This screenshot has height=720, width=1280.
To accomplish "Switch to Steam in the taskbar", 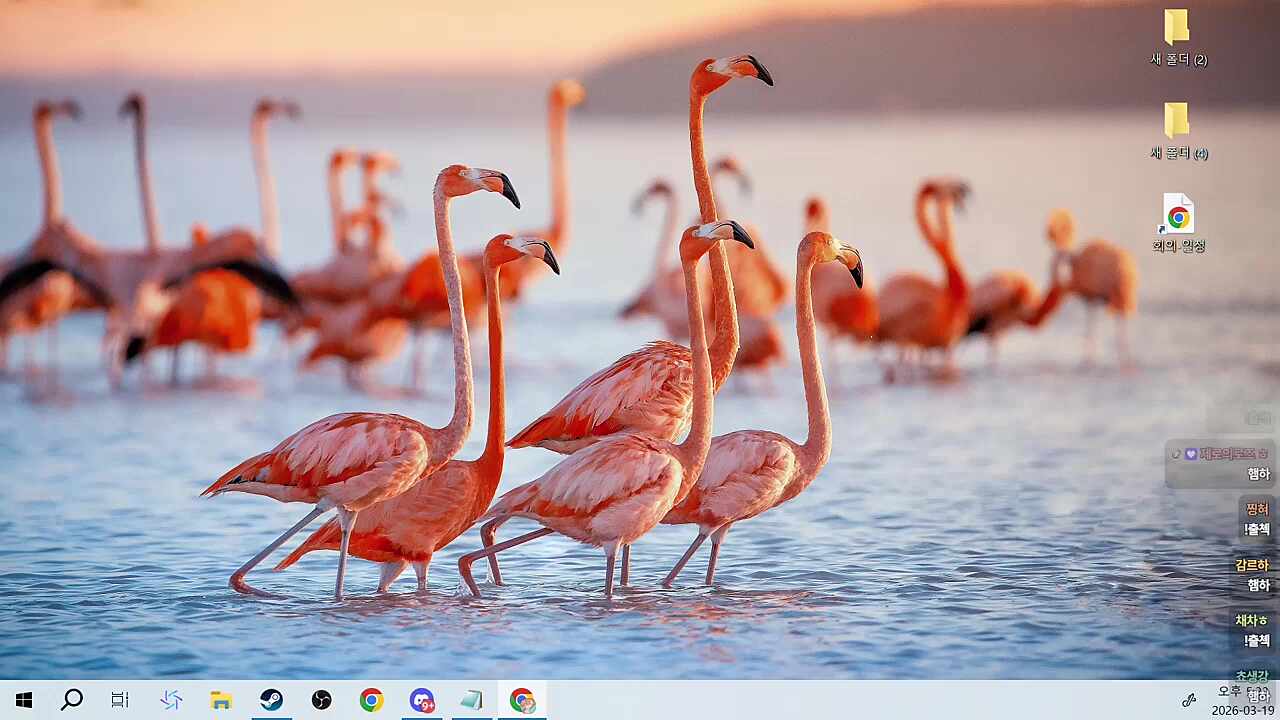I will tap(271, 700).
